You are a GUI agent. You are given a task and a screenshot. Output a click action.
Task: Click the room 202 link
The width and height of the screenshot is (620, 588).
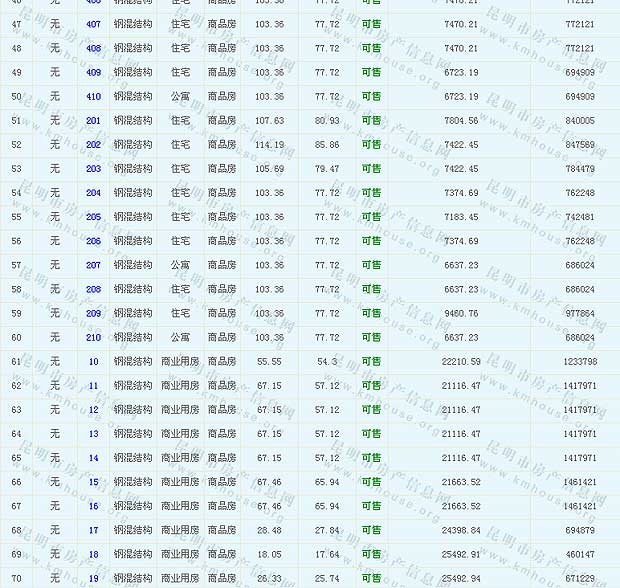coord(93,145)
